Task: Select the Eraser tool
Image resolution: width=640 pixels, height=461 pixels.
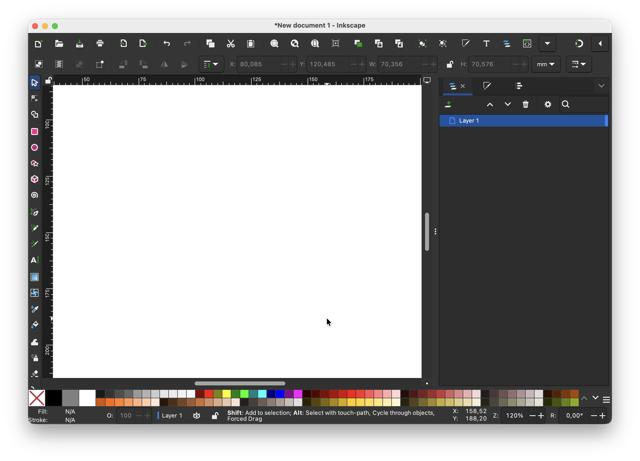Action: (x=35, y=373)
